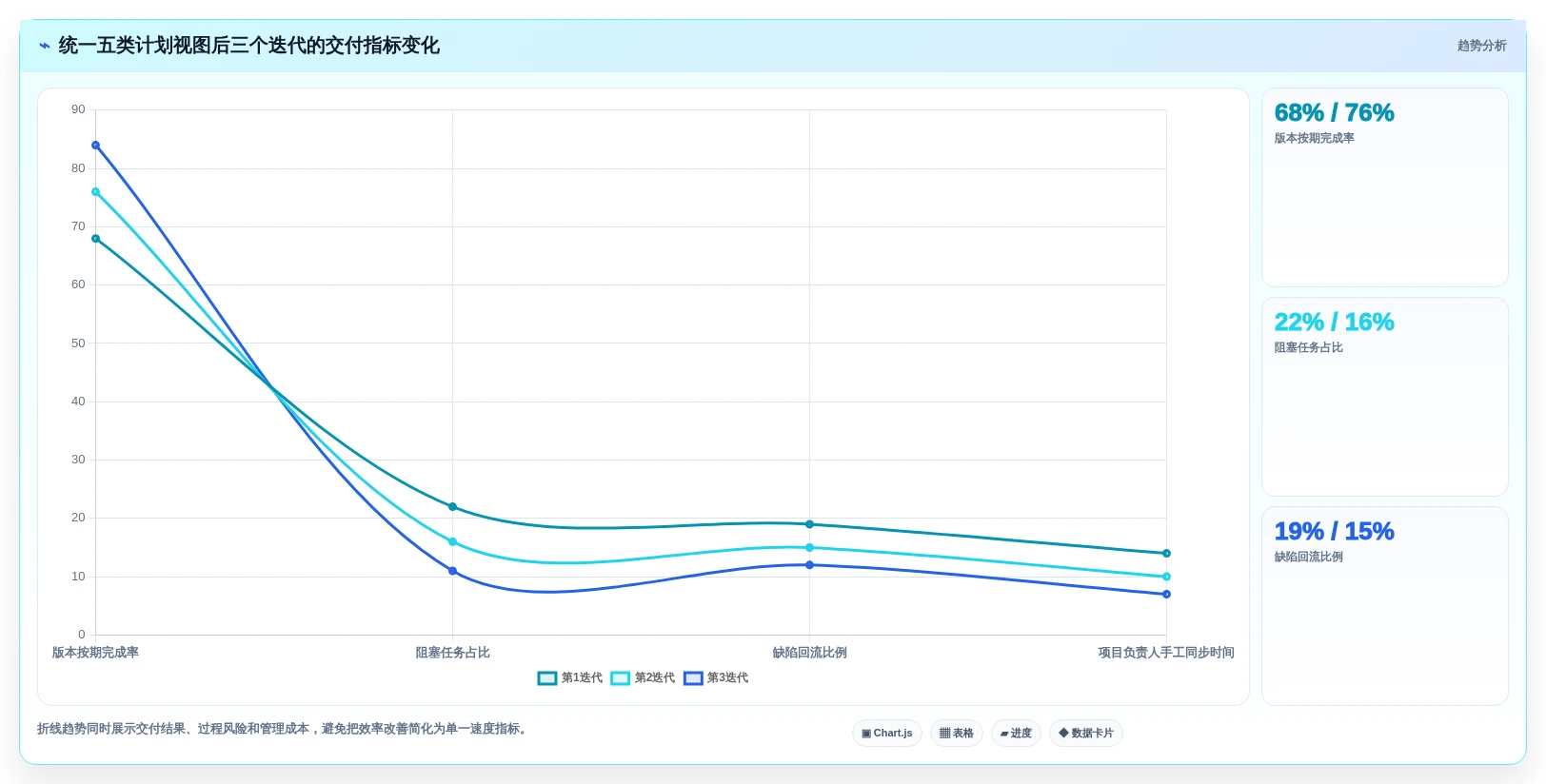1546x784 pixels.
Task: Click the 第3迭代 point on 阻塞任务占比
Action: point(452,571)
